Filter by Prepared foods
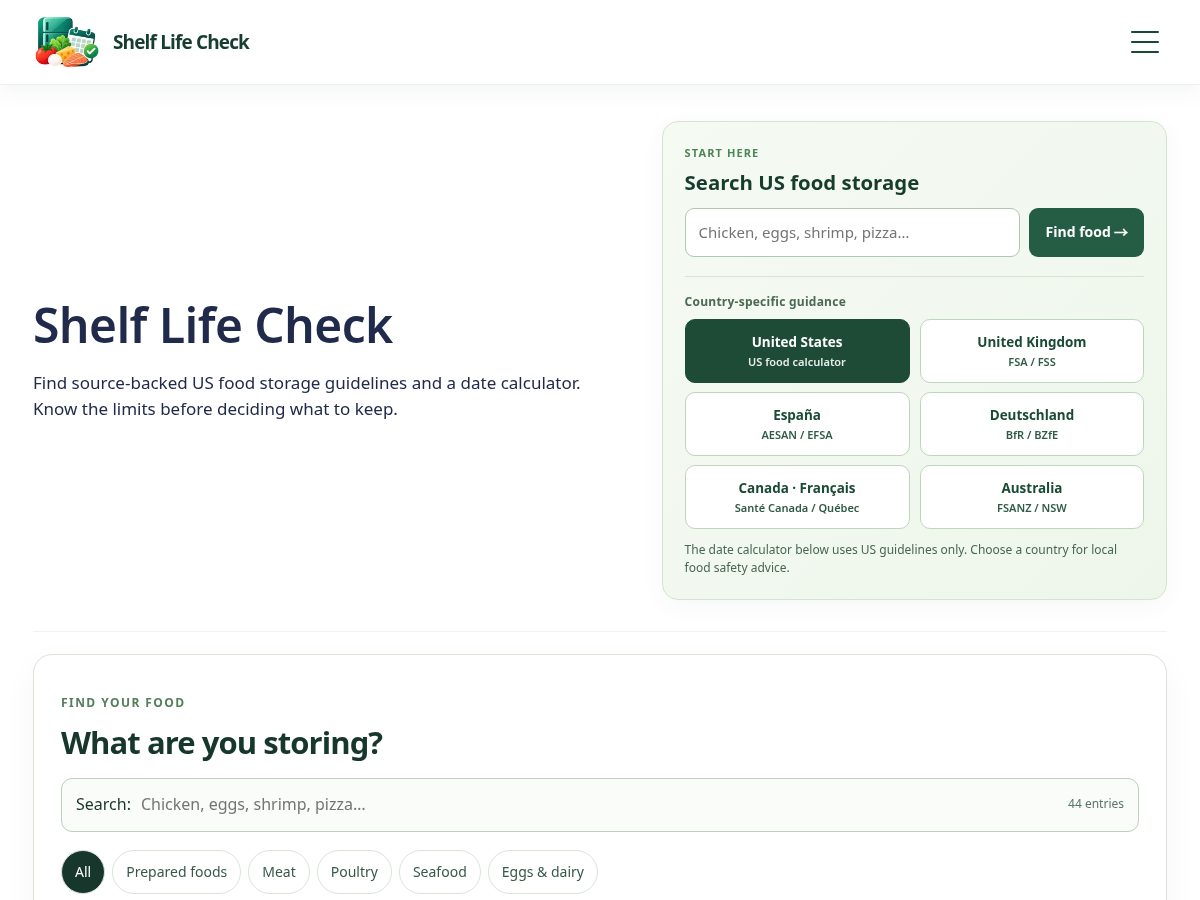The width and height of the screenshot is (1200, 900). (177, 872)
